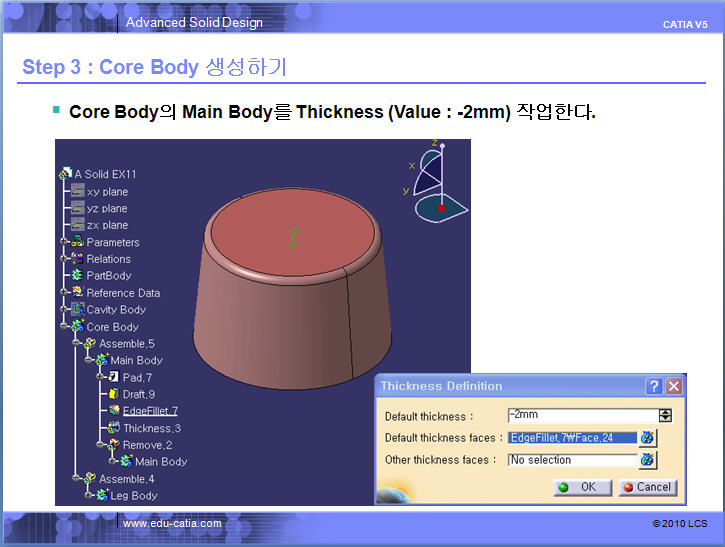Select the Draft.9 feature icon

click(x=114, y=394)
